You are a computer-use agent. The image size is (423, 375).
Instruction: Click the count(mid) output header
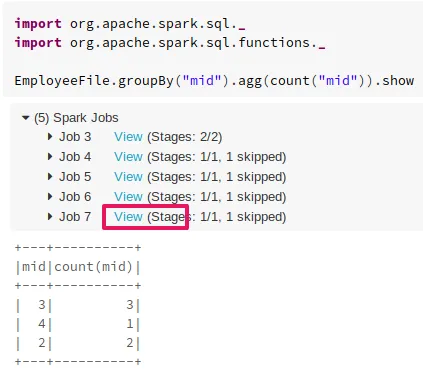click(x=93, y=267)
